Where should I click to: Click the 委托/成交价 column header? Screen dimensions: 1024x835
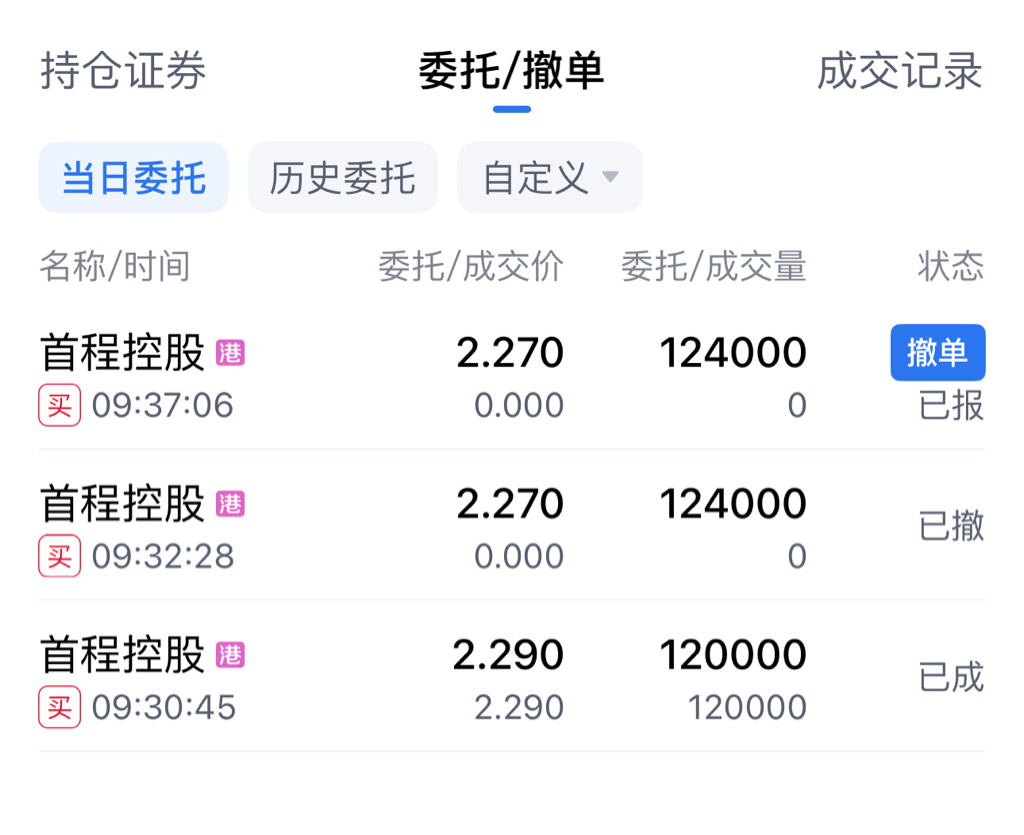click(x=470, y=267)
